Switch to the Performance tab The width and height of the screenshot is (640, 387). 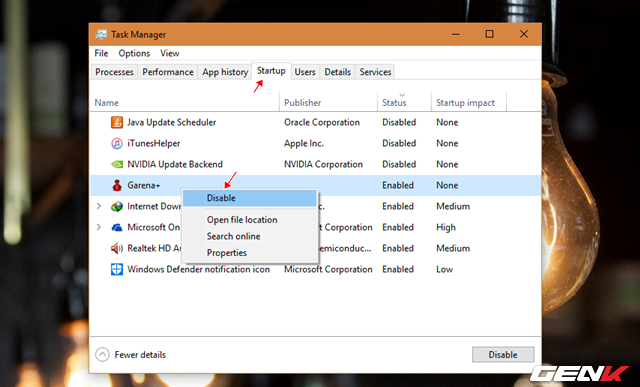click(x=168, y=72)
